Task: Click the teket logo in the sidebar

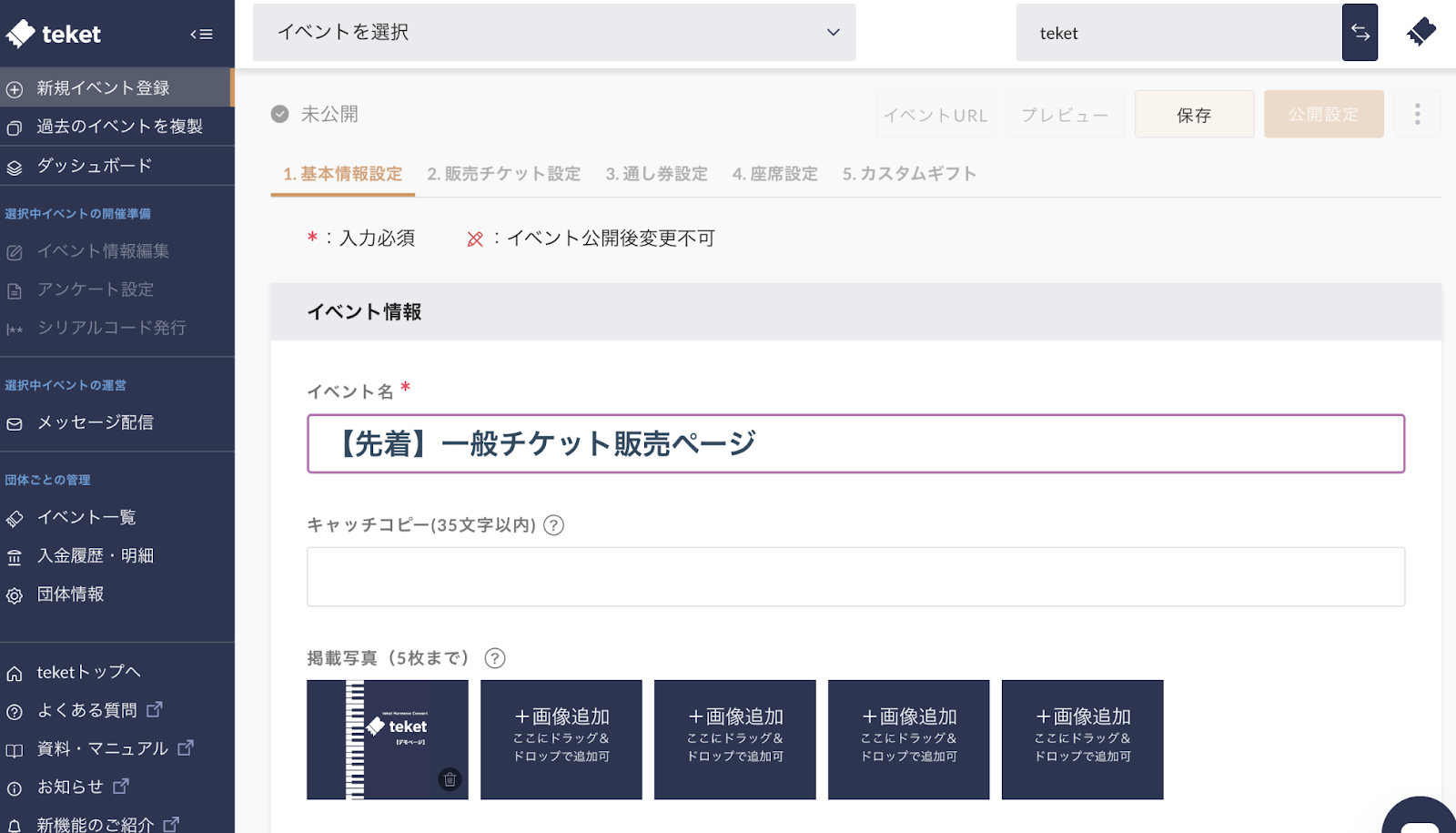Action: tap(54, 34)
